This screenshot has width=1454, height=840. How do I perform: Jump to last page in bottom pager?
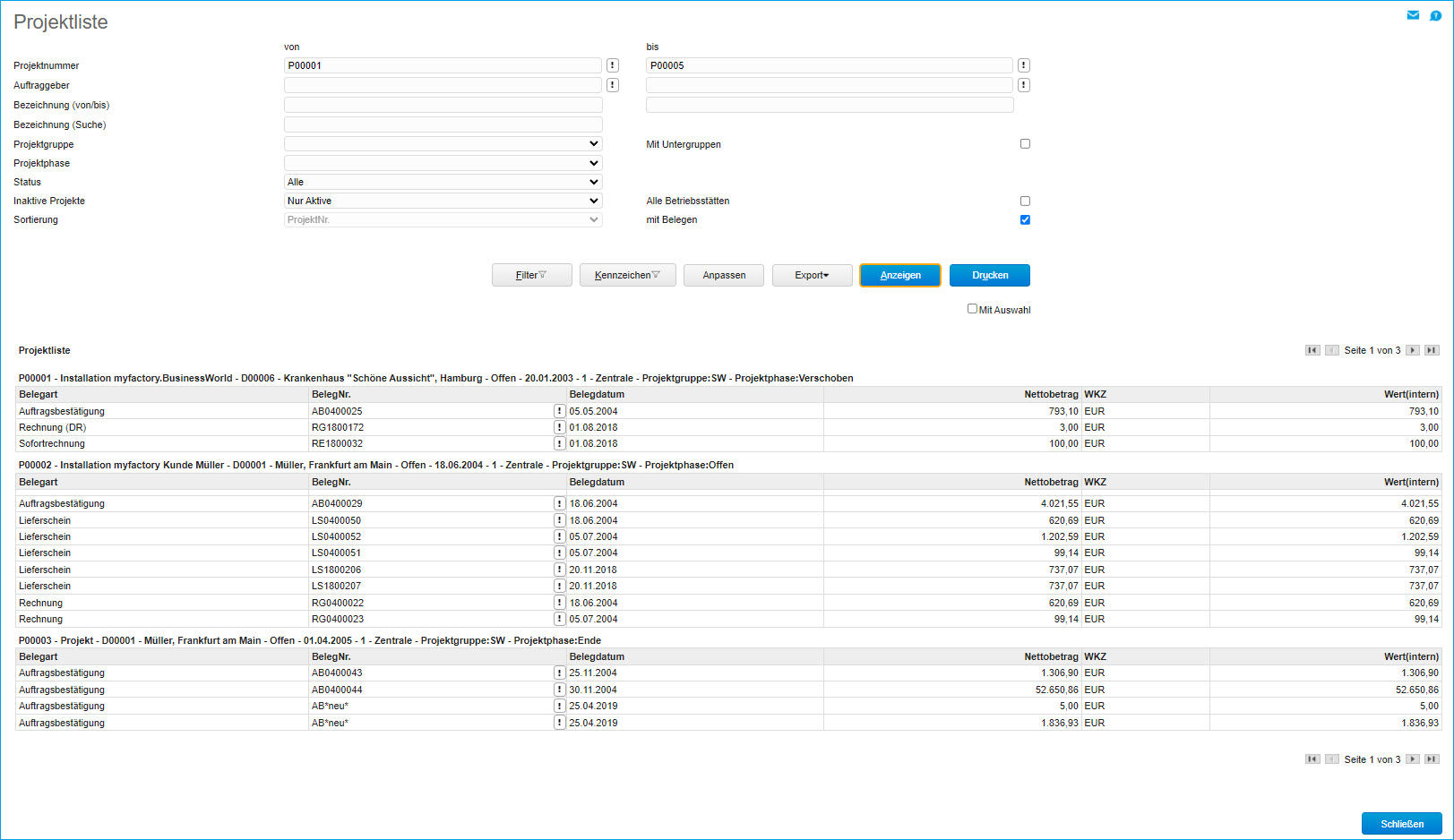click(x=1432, y=759)
